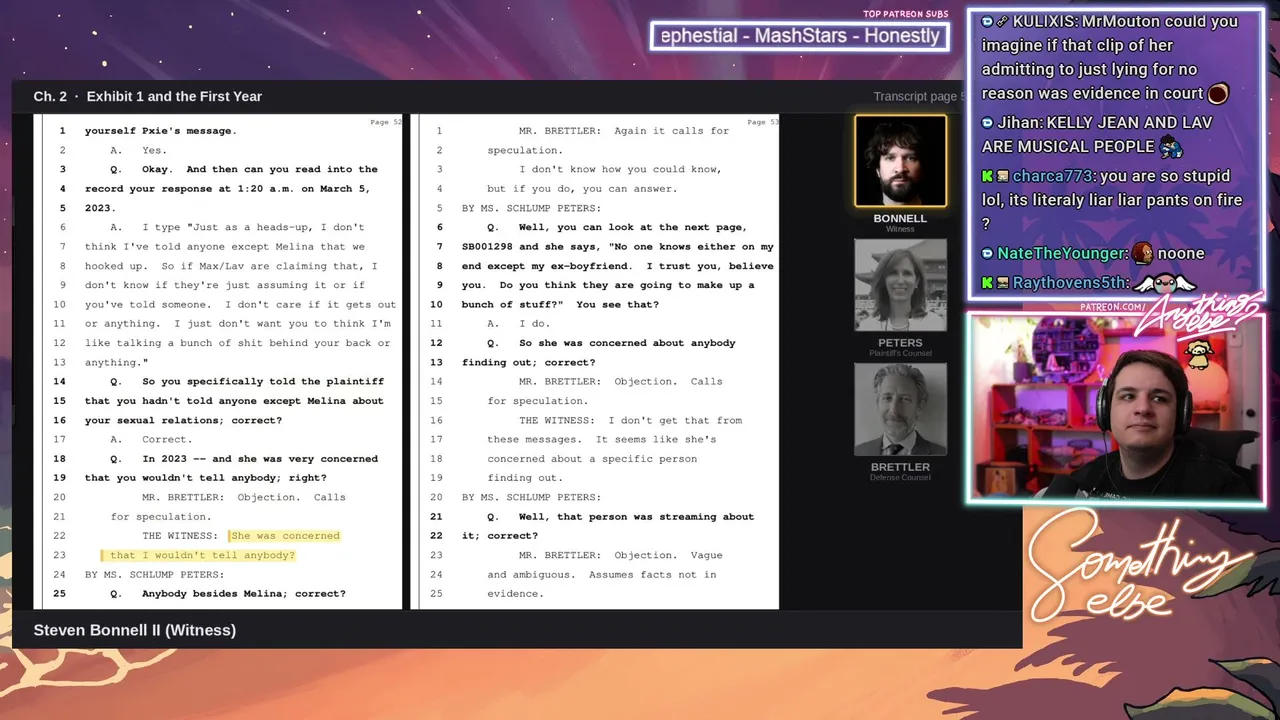Click the blue badge before KULIXIS
Image resolution: width=1280 pixels, height=720 pixels.
987,22
